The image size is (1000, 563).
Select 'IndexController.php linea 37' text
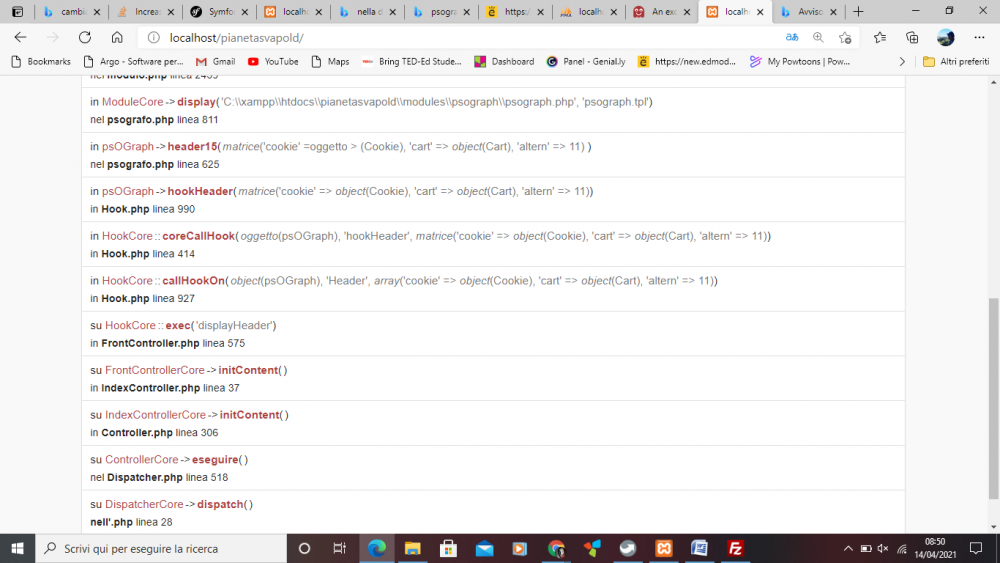click(170, 388)
